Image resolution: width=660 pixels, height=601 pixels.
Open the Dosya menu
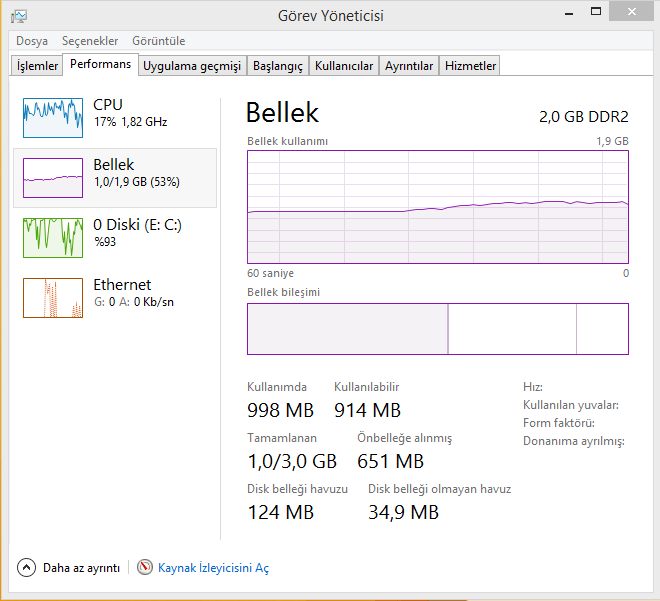coord(32,41)
